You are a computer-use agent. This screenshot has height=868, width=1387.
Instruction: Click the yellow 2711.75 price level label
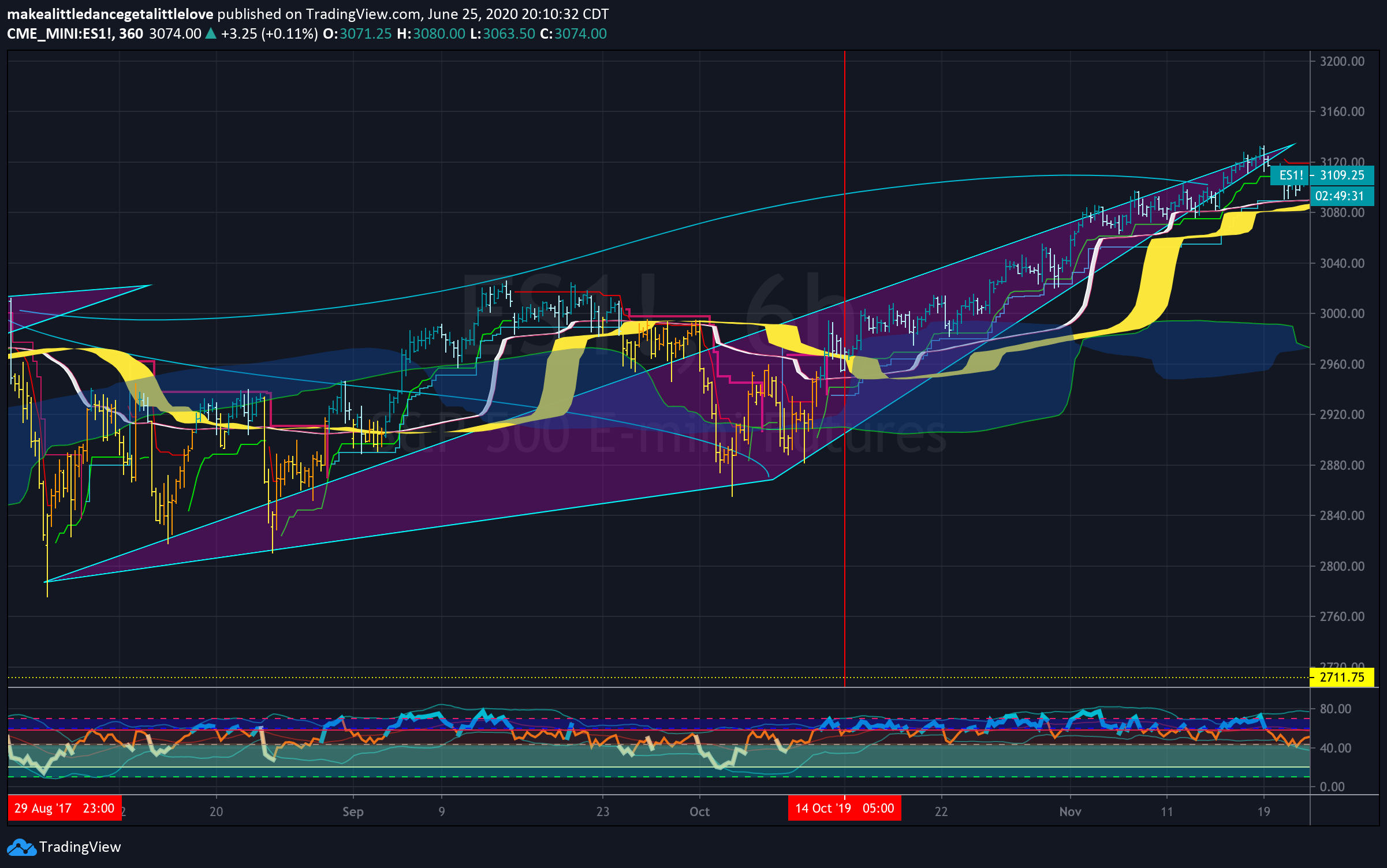coord(1342,677)
